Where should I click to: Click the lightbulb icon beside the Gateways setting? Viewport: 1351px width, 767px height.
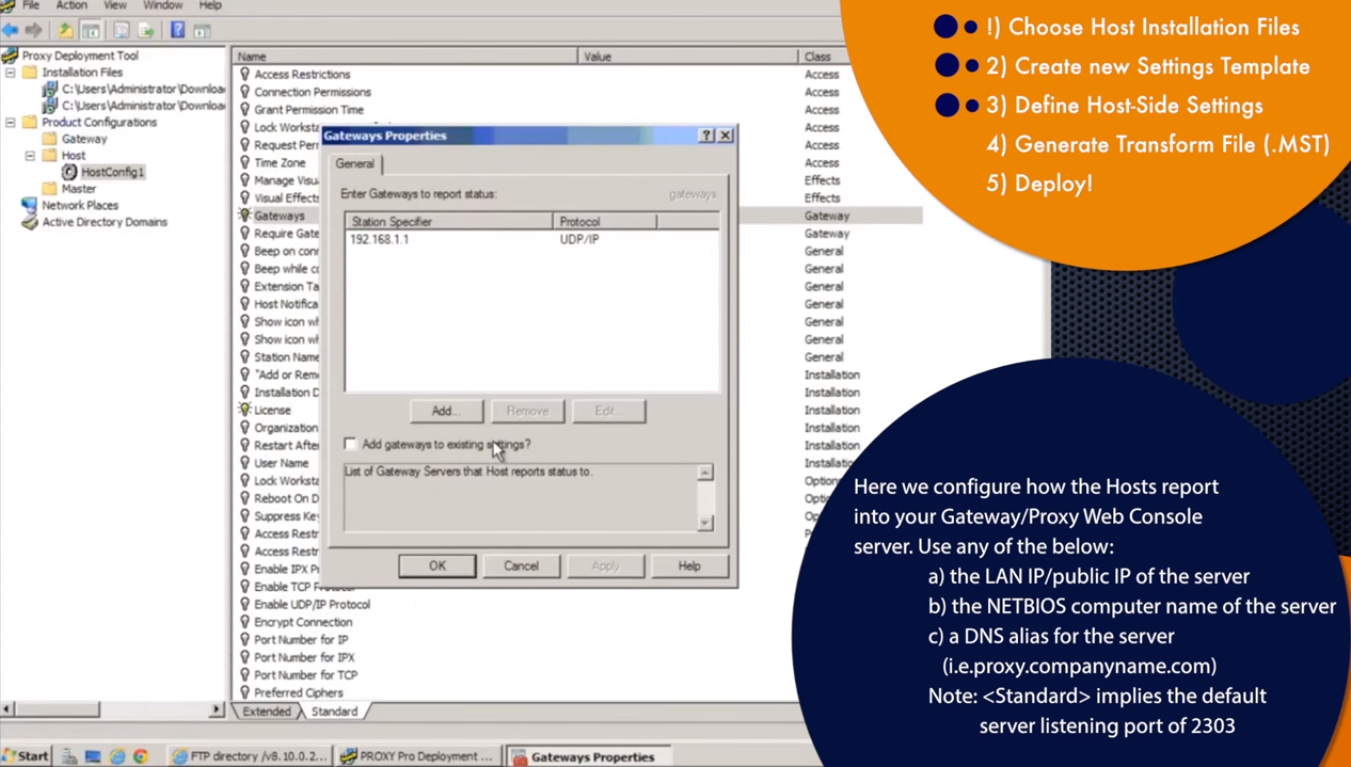click(244, 215)
